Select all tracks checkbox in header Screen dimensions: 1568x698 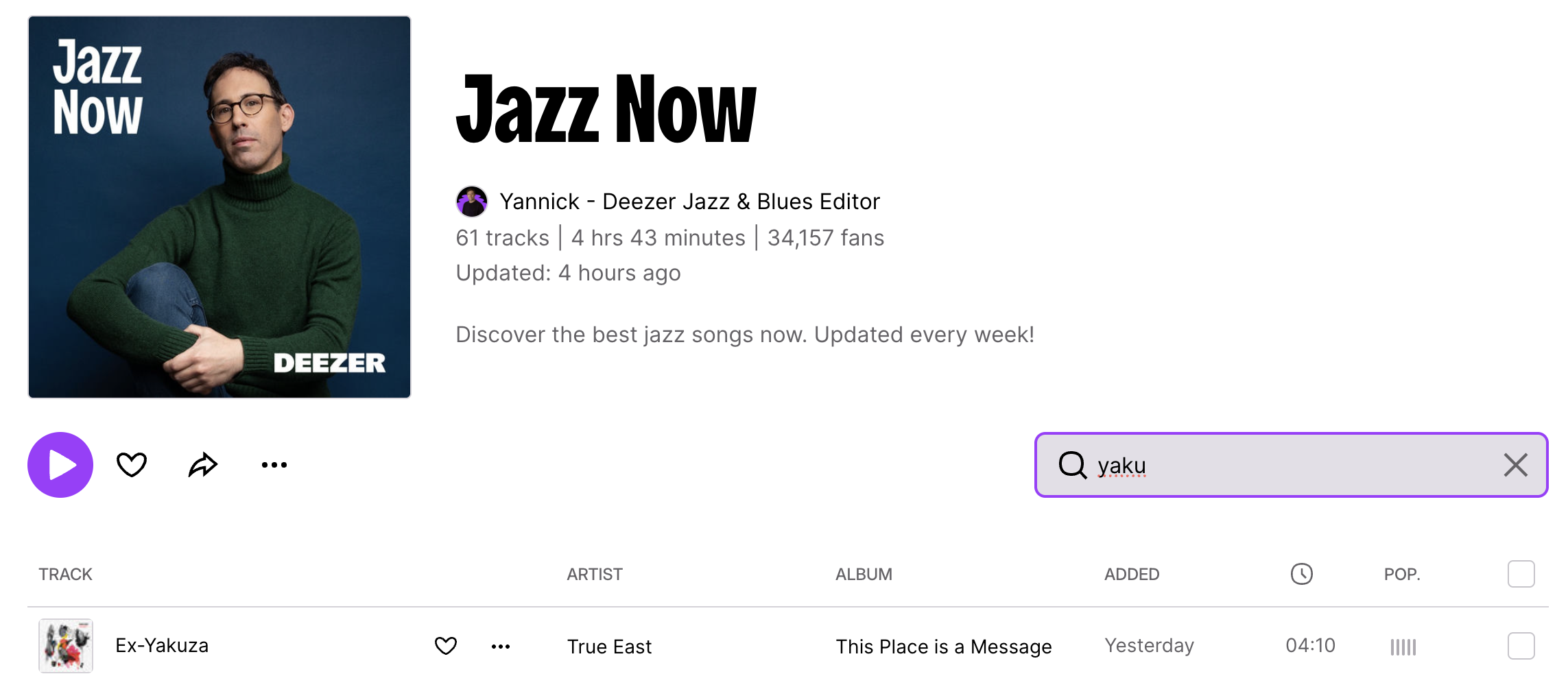point(1521,574)
